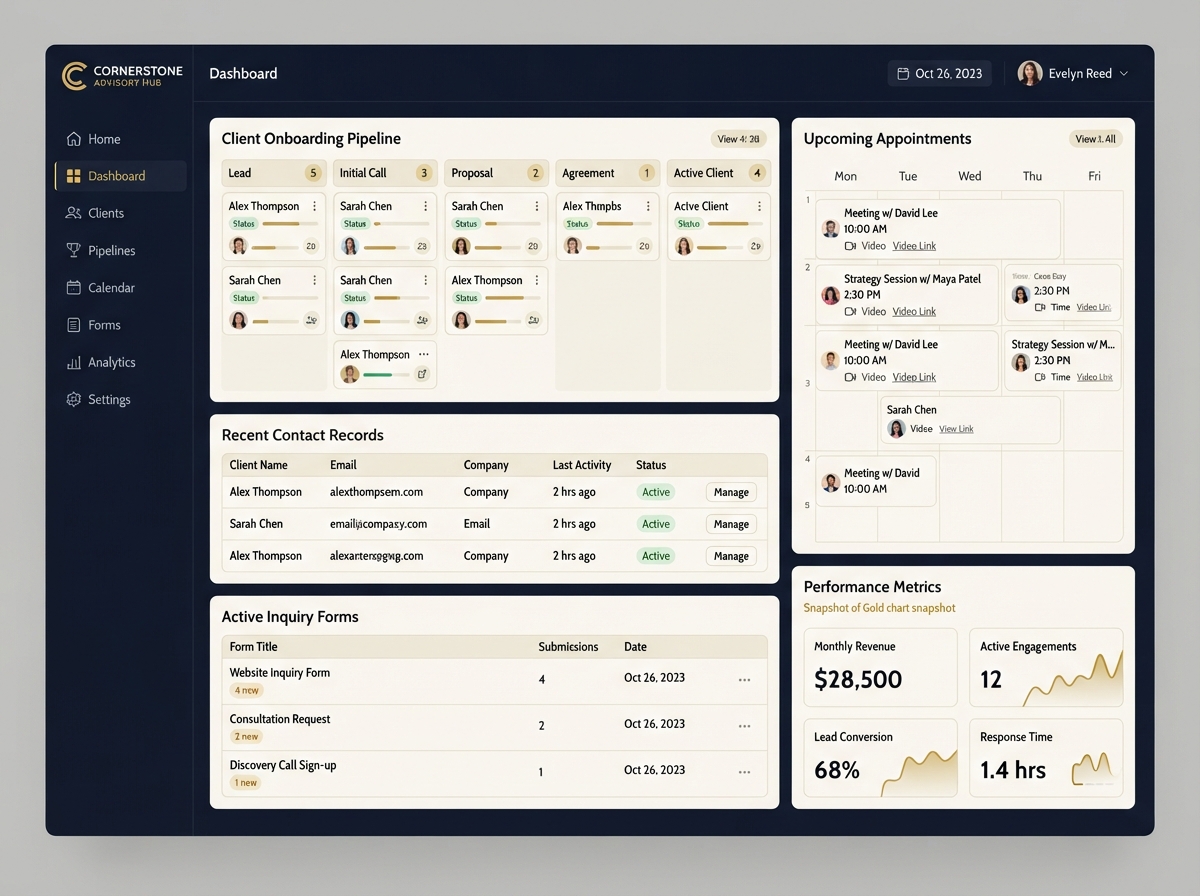Click View Link on Sarah Chen appointment
Screen dimensions: 1200x896
[956, 429]
